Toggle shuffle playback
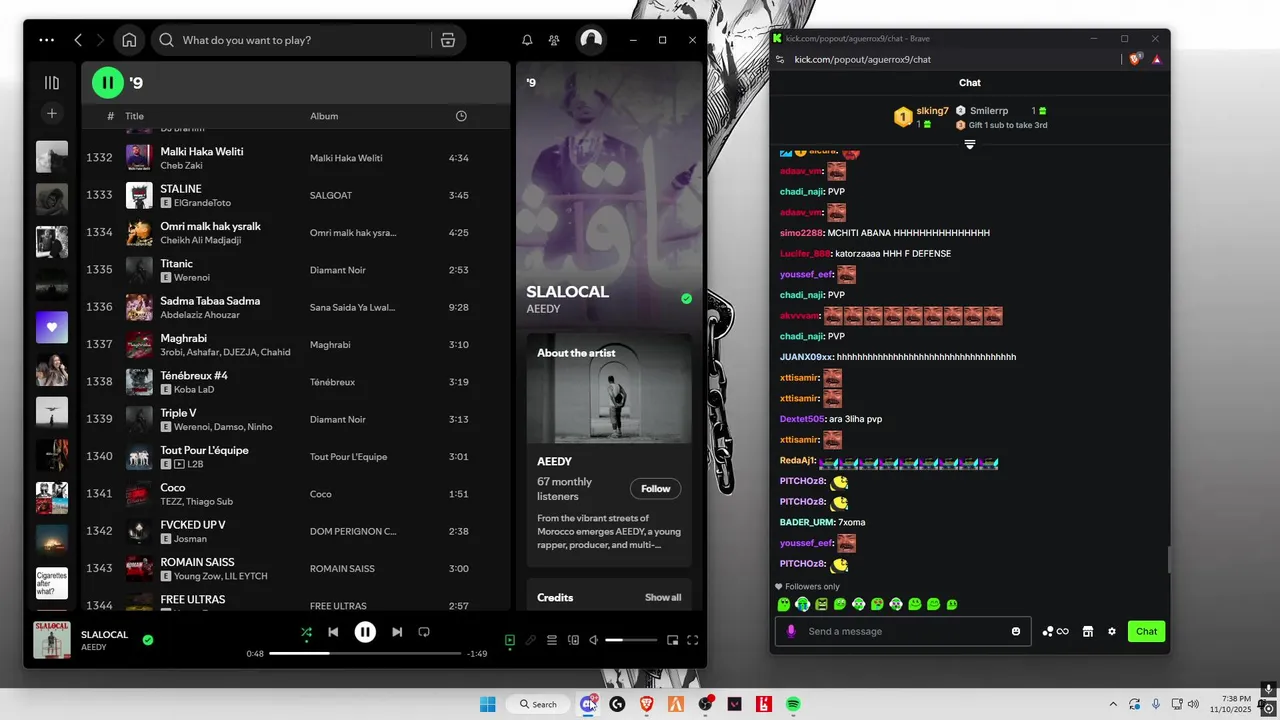The width and height of the screenshot is (1280, 720). point(306,632)
